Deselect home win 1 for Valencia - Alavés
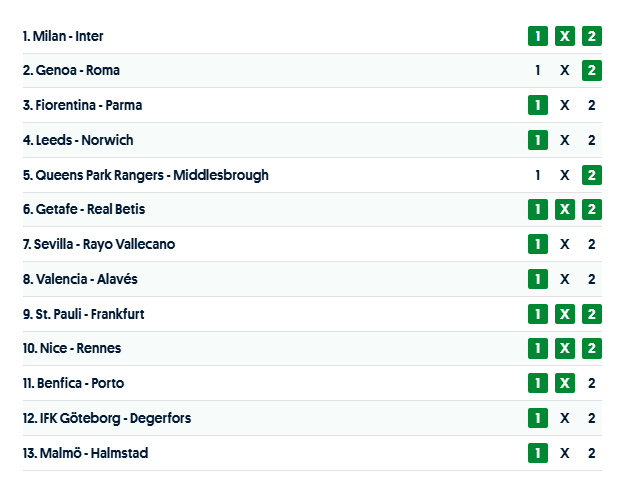625x480 pixels. pos(538,279)
